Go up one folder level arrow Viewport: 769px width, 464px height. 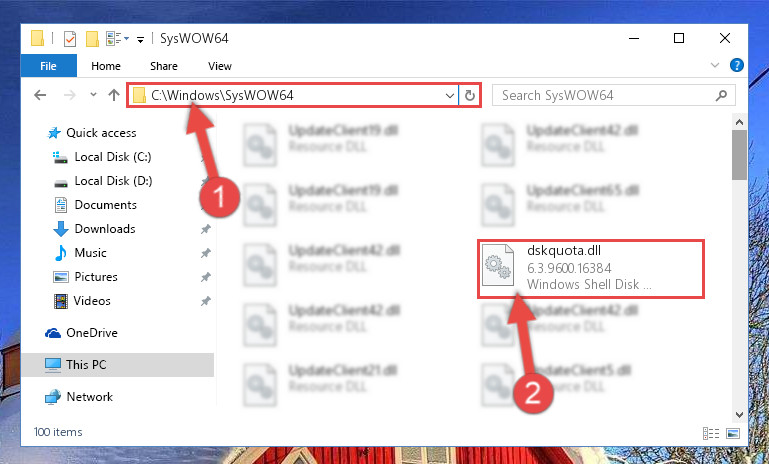tap(114, 95)
